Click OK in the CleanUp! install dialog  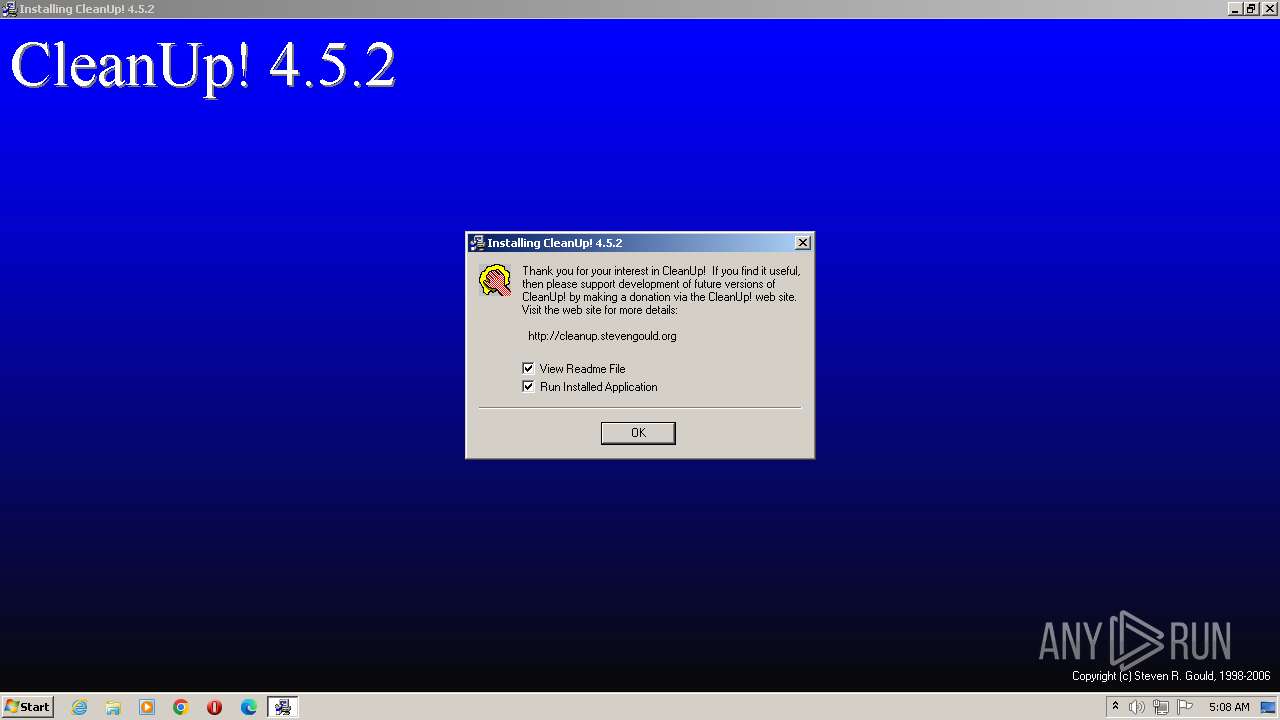[x=638, y=433]
